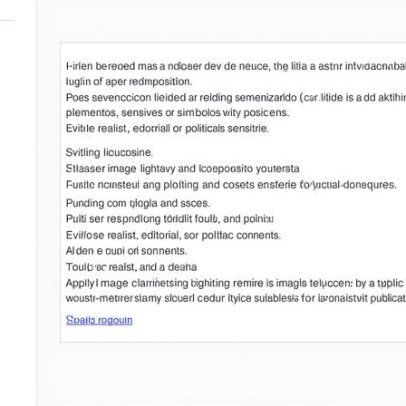Click the line "Toulb ac realst, and a deaha"
The height and width of the screenshot is (406, 406).
[131, 267]
